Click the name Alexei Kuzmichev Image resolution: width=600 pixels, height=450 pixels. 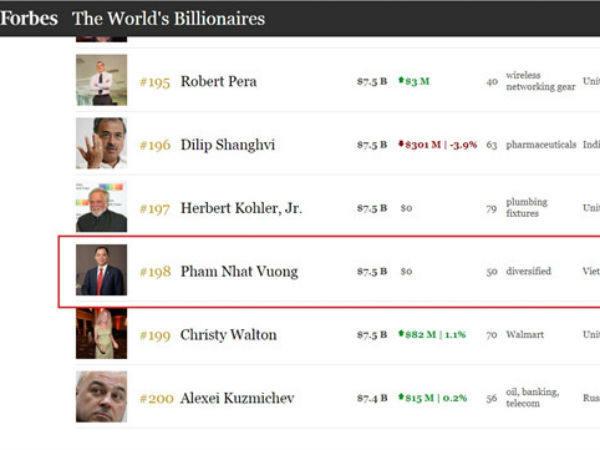coord(237,398)
